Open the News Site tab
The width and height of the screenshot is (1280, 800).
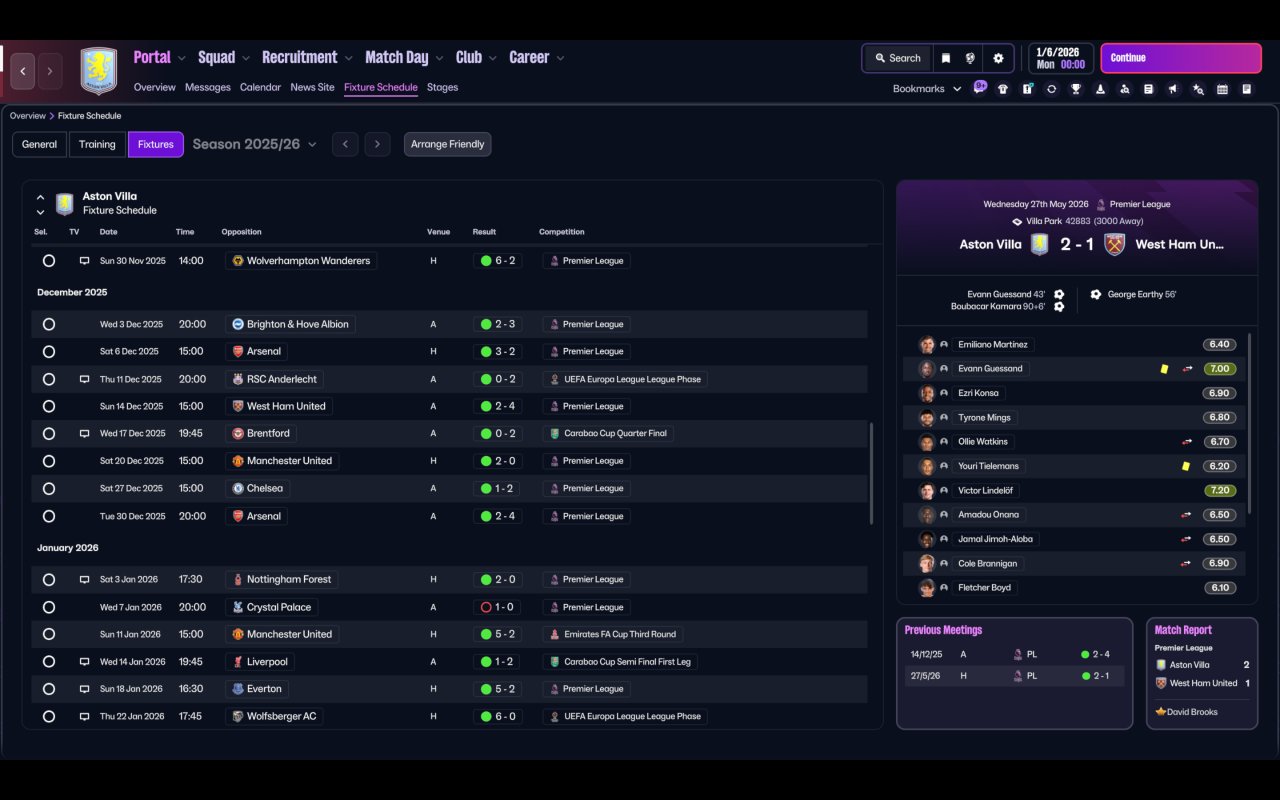[312, 87]
